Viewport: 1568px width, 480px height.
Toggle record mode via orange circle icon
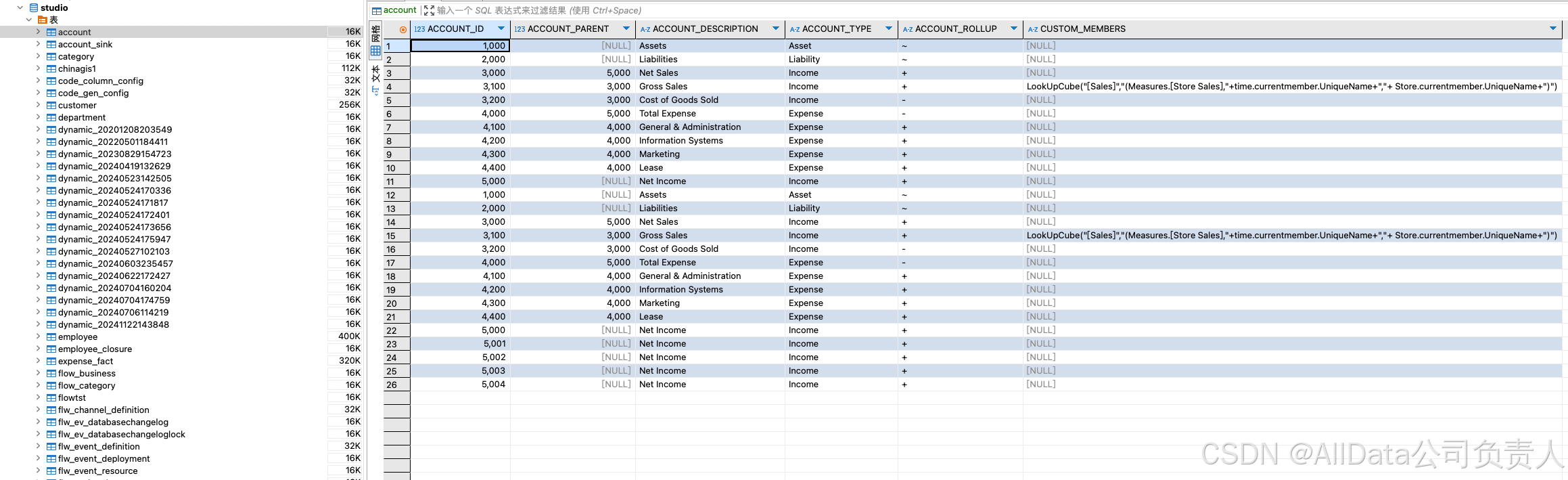[x=403, y=29]
